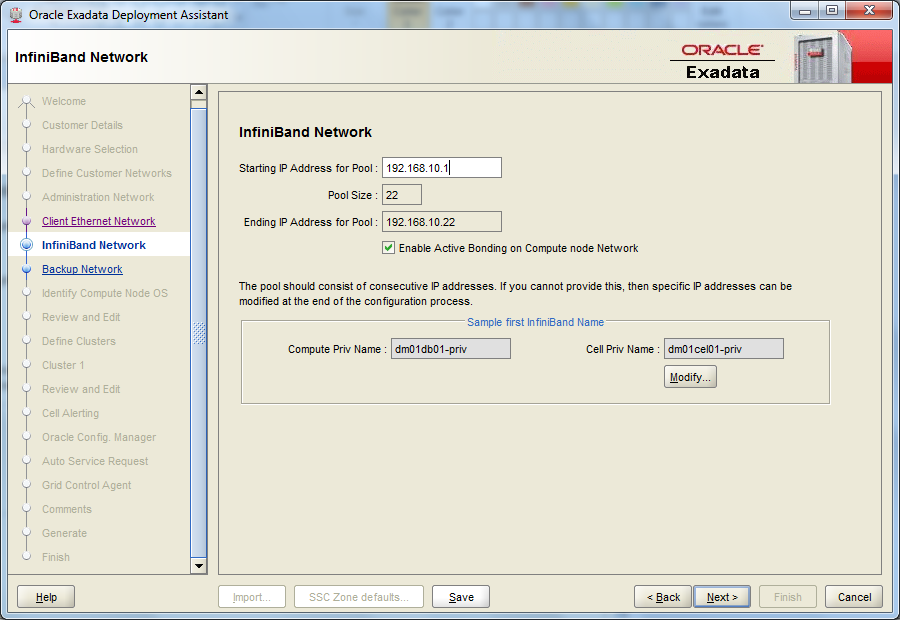This screenshot has height=622, width=900.
Task: Minimize the Deployment Assistant window
Action: tap(805, 11)
